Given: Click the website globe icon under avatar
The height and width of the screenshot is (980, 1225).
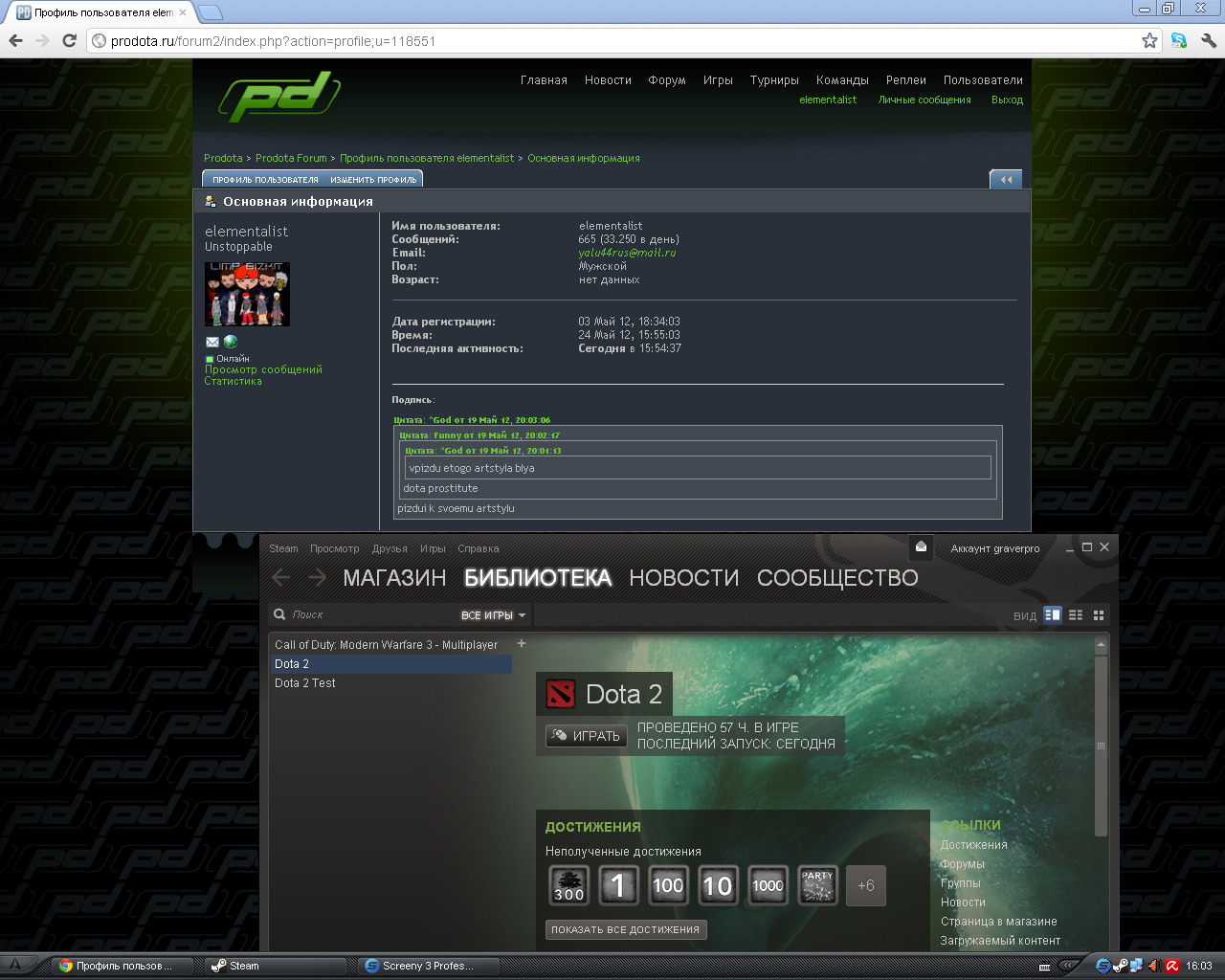Looking at the screenshot, I should point(231,342).
